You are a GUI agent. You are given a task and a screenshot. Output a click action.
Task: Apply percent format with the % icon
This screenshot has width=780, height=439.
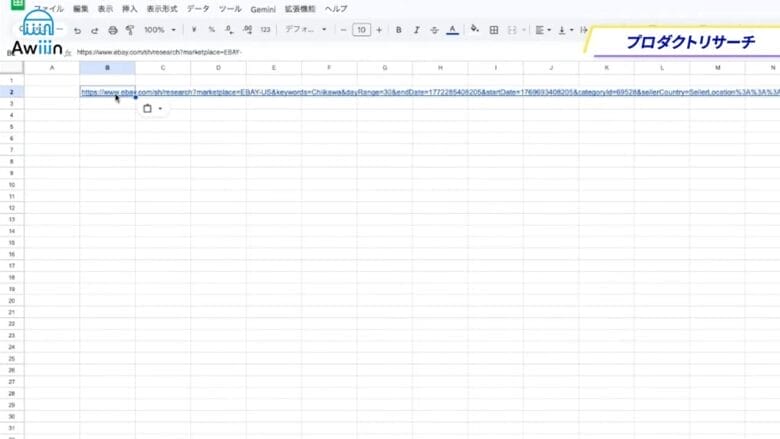click(x=211, y=30)
